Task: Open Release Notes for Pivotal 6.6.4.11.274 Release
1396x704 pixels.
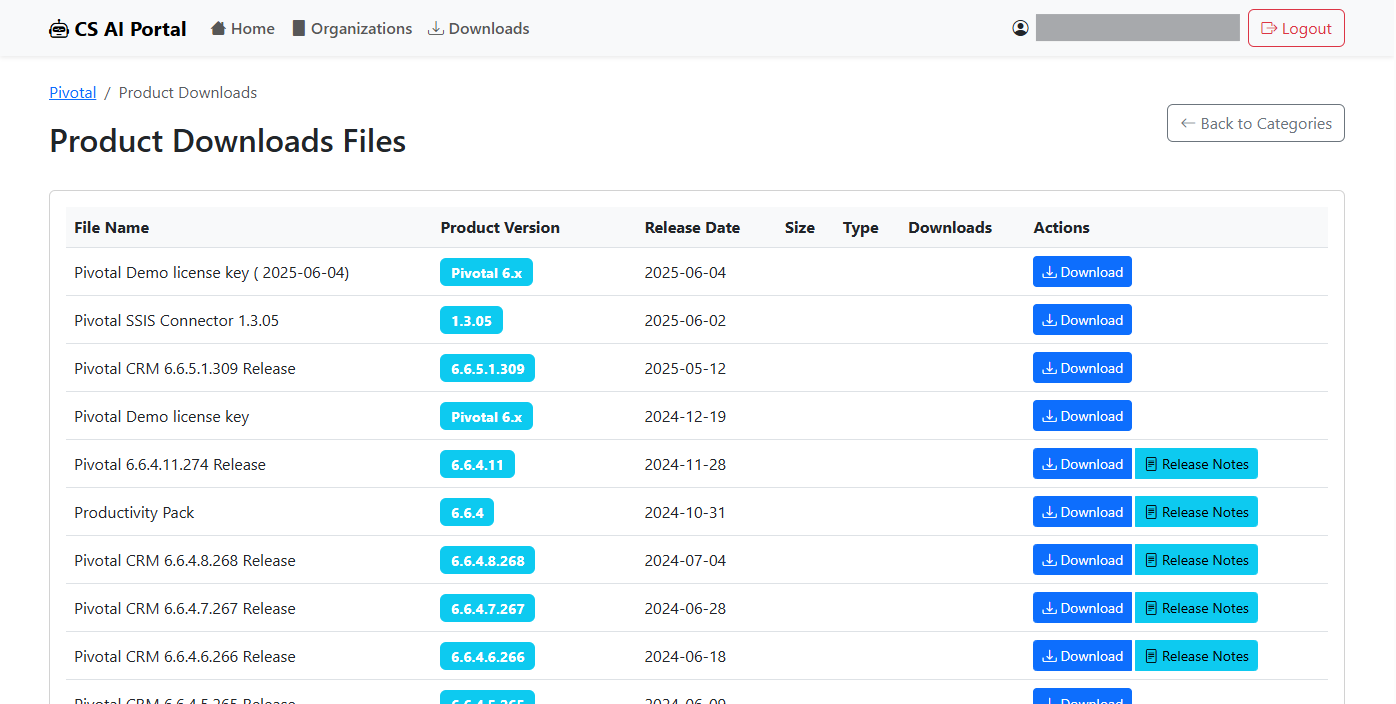Action: coord(1196,464)
